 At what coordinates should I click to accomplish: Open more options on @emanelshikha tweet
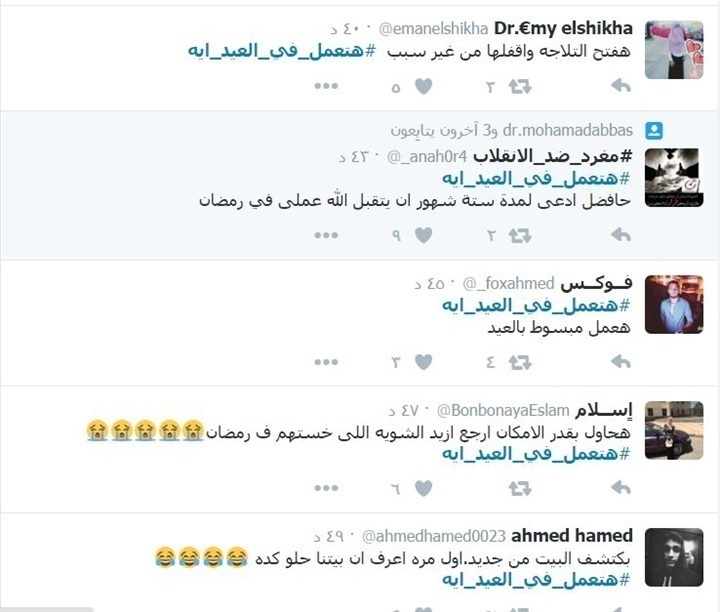(x=326, y=86)
